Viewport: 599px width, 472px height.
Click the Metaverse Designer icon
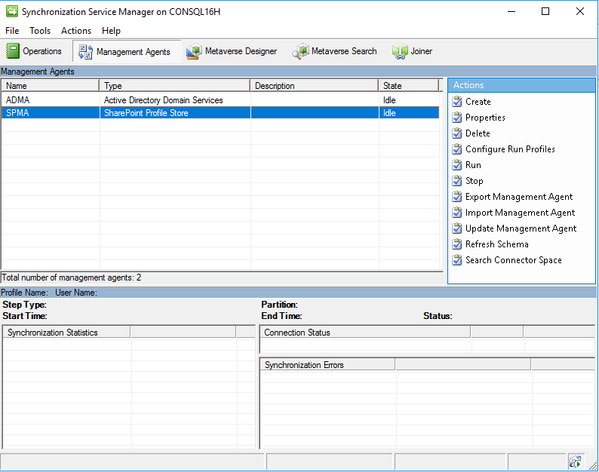click(x=194, y=51)
